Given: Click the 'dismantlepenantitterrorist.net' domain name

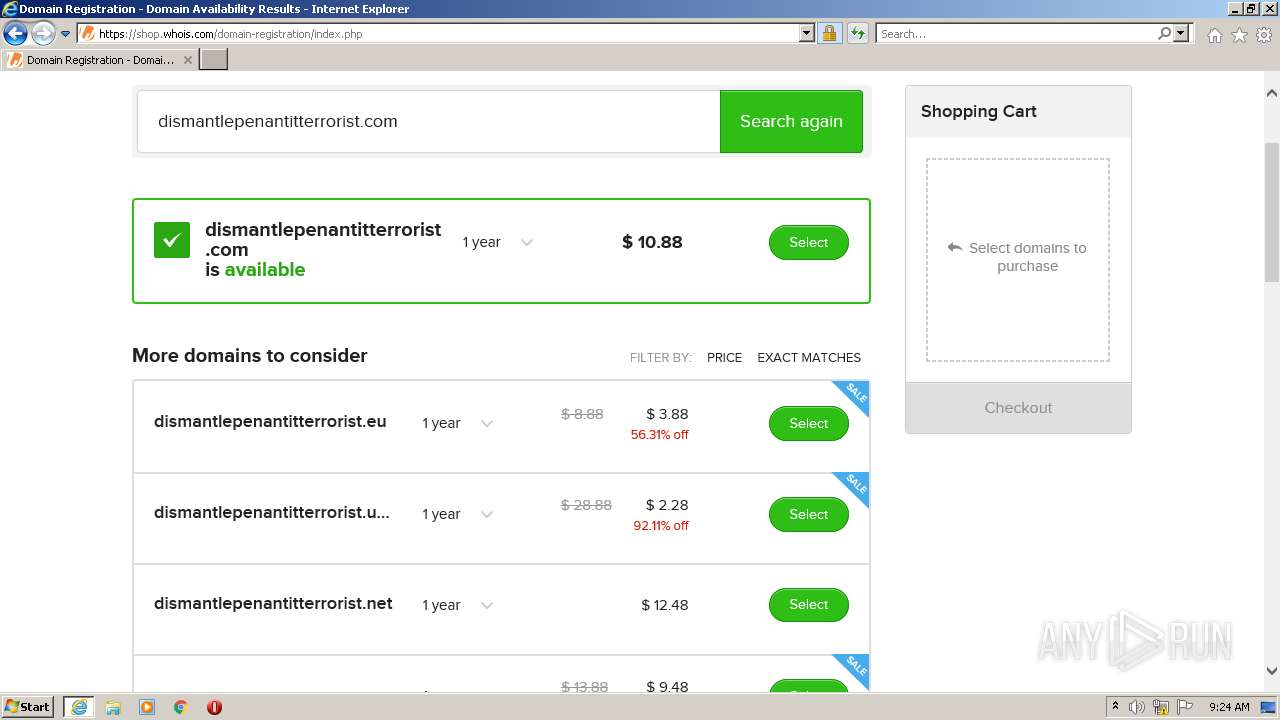Looking at the screenshot, I should [x=273, y=603].
